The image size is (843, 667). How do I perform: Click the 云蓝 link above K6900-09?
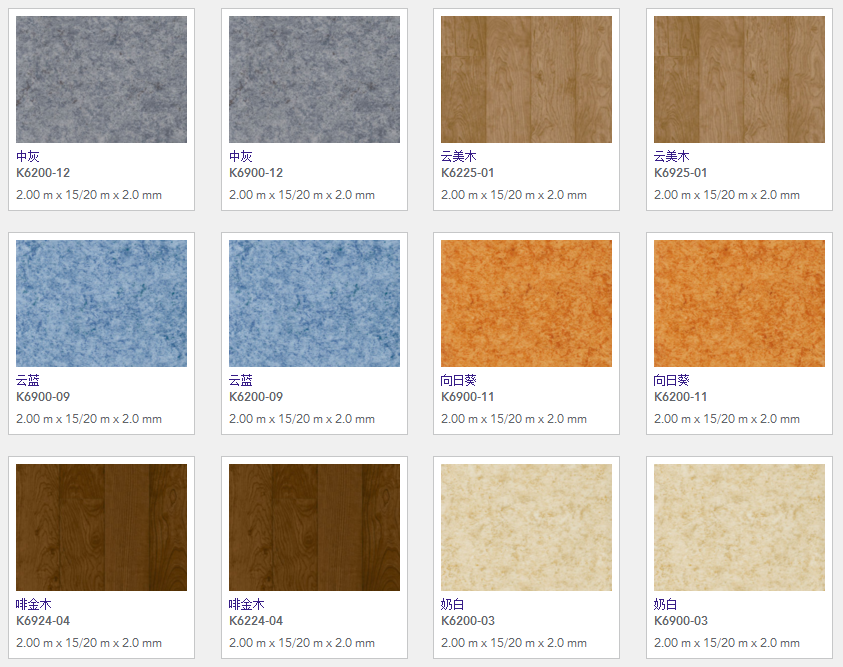tap(28, 381)
